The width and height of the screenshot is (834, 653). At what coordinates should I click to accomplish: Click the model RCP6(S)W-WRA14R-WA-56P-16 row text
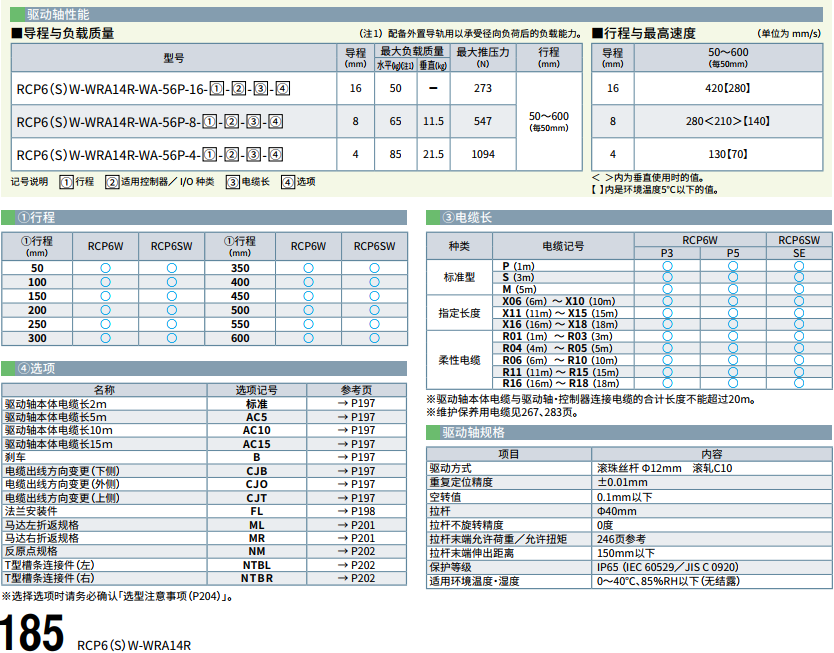pyautogui.click(x=153, y=89)
